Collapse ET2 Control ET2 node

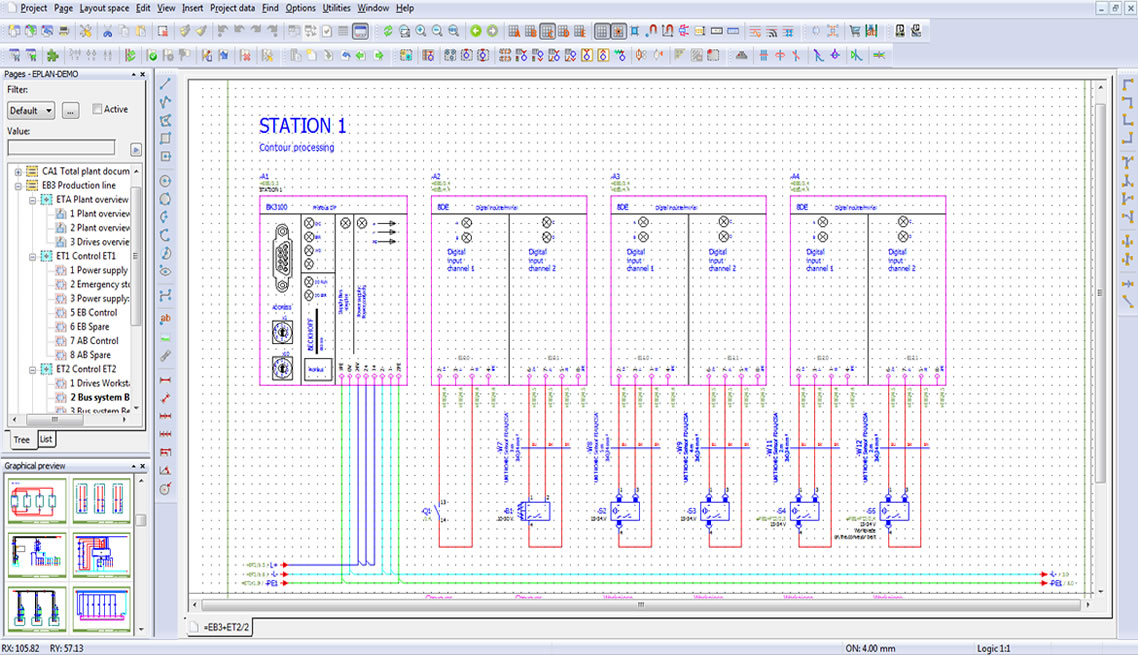(33, 370)
